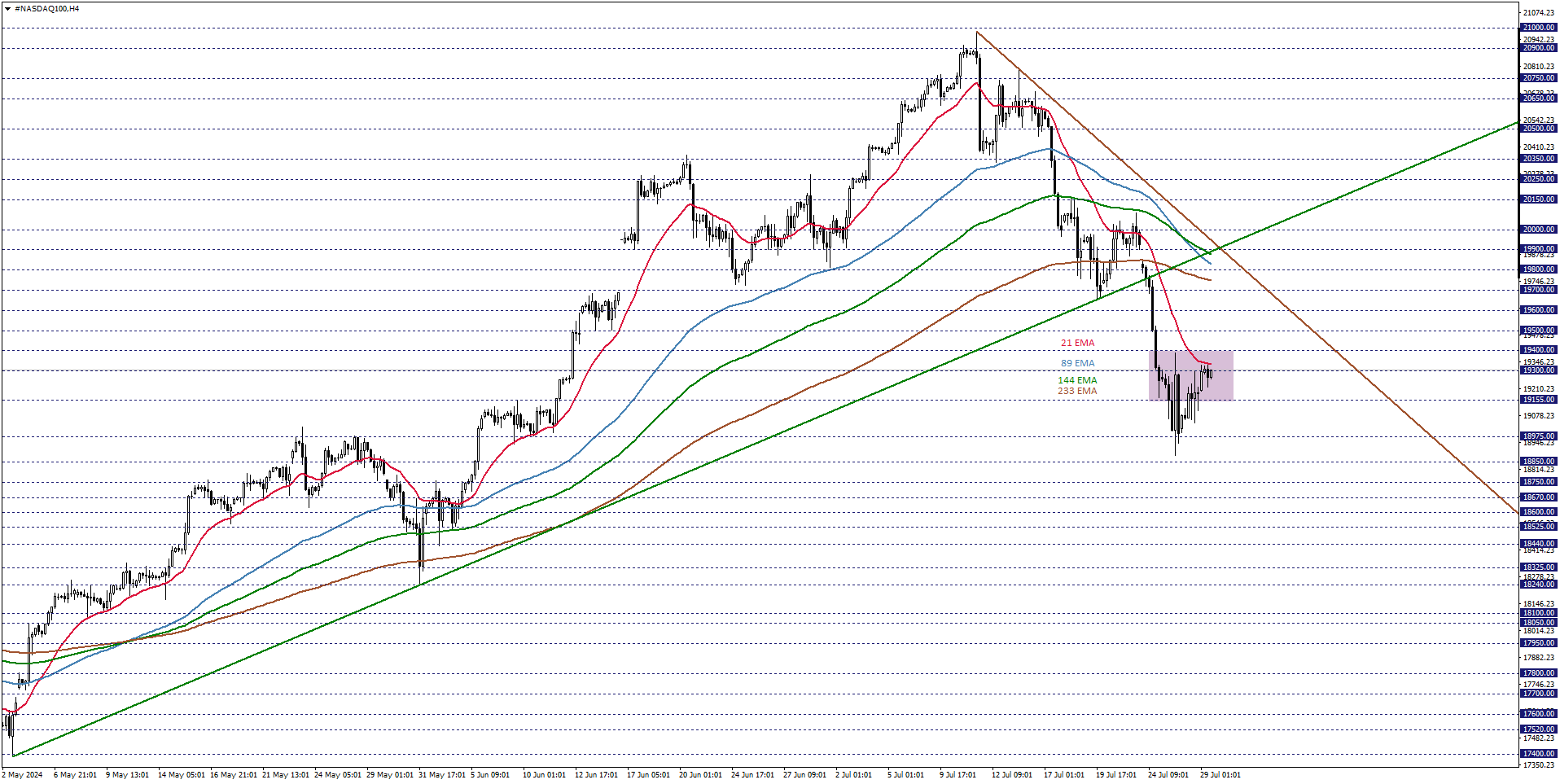Viewport: 1560px width, 784px height.
Task: Click the 18850.00 price level label
Action: pos(1539,462)
